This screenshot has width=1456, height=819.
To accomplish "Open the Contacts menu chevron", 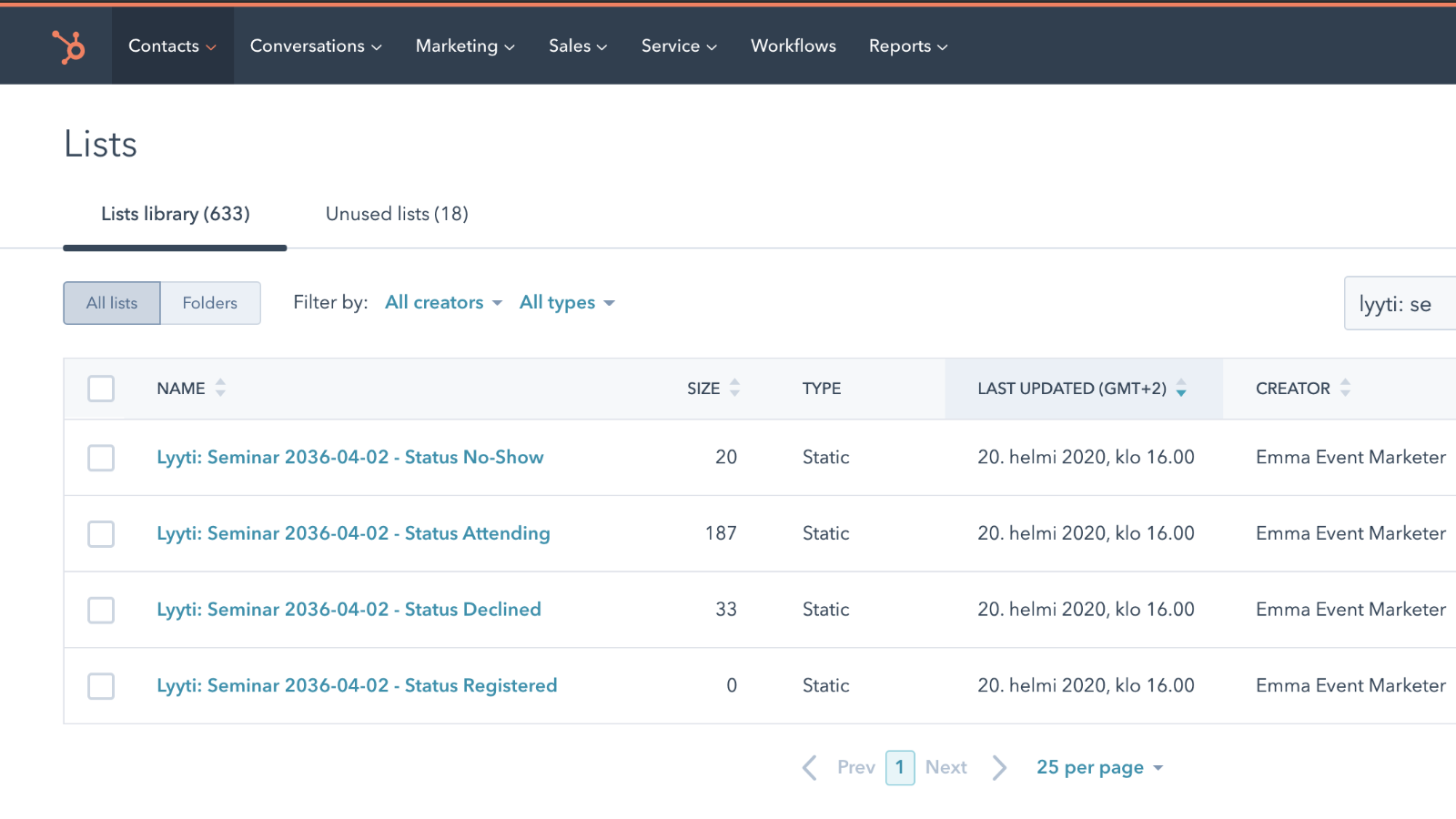I will (211, 46).
